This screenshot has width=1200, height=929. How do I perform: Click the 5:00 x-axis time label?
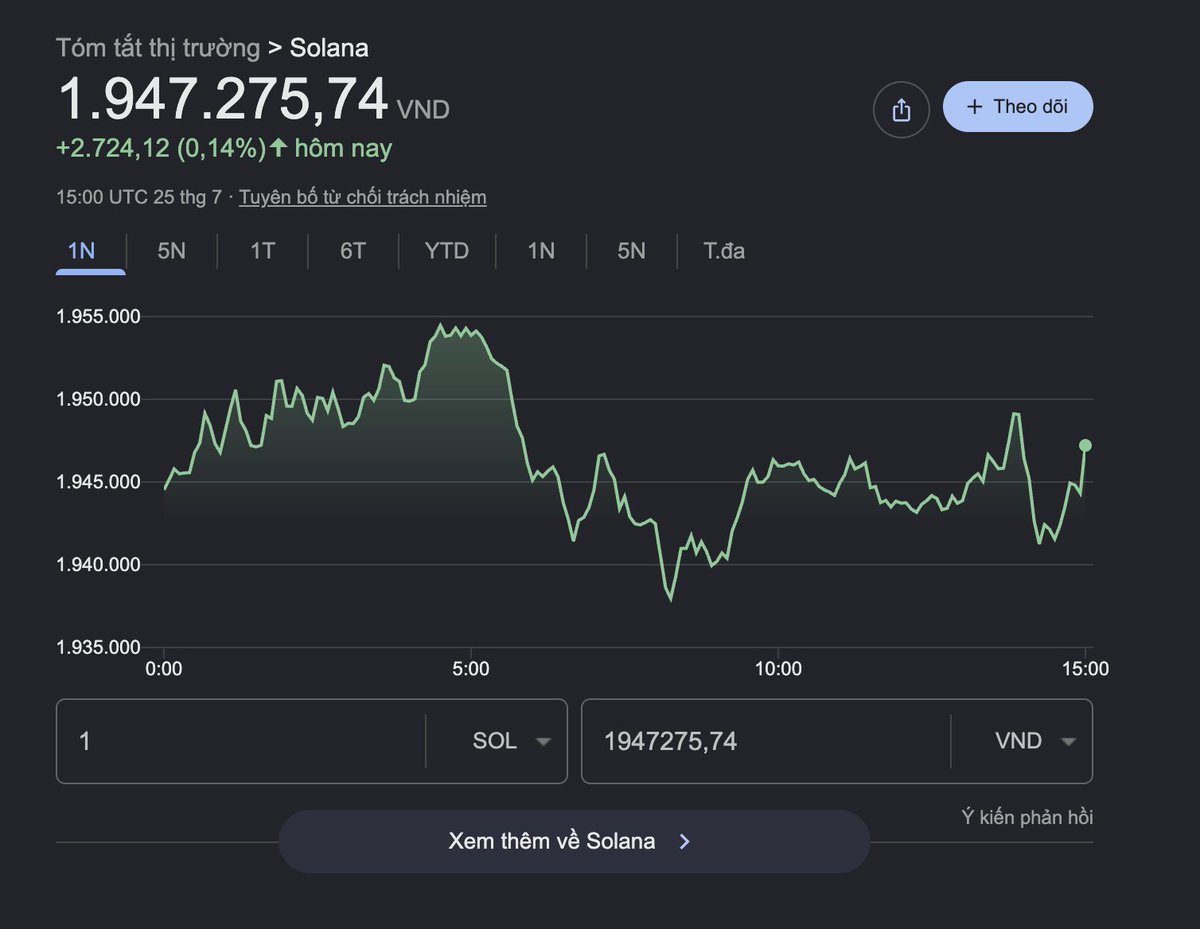(471, 669)
